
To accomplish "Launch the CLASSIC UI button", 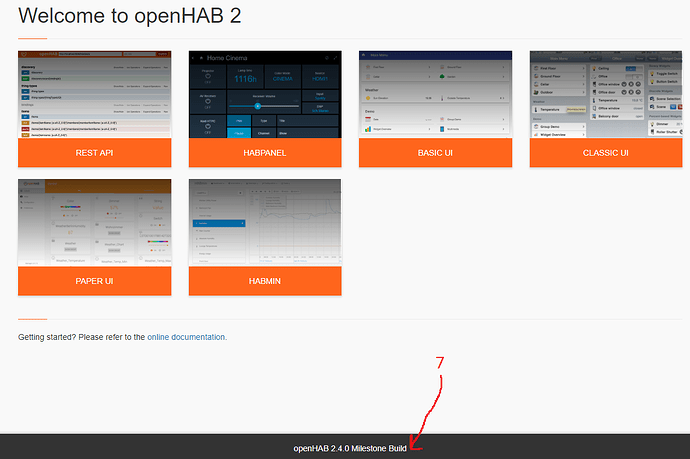I will pos(606,153).
